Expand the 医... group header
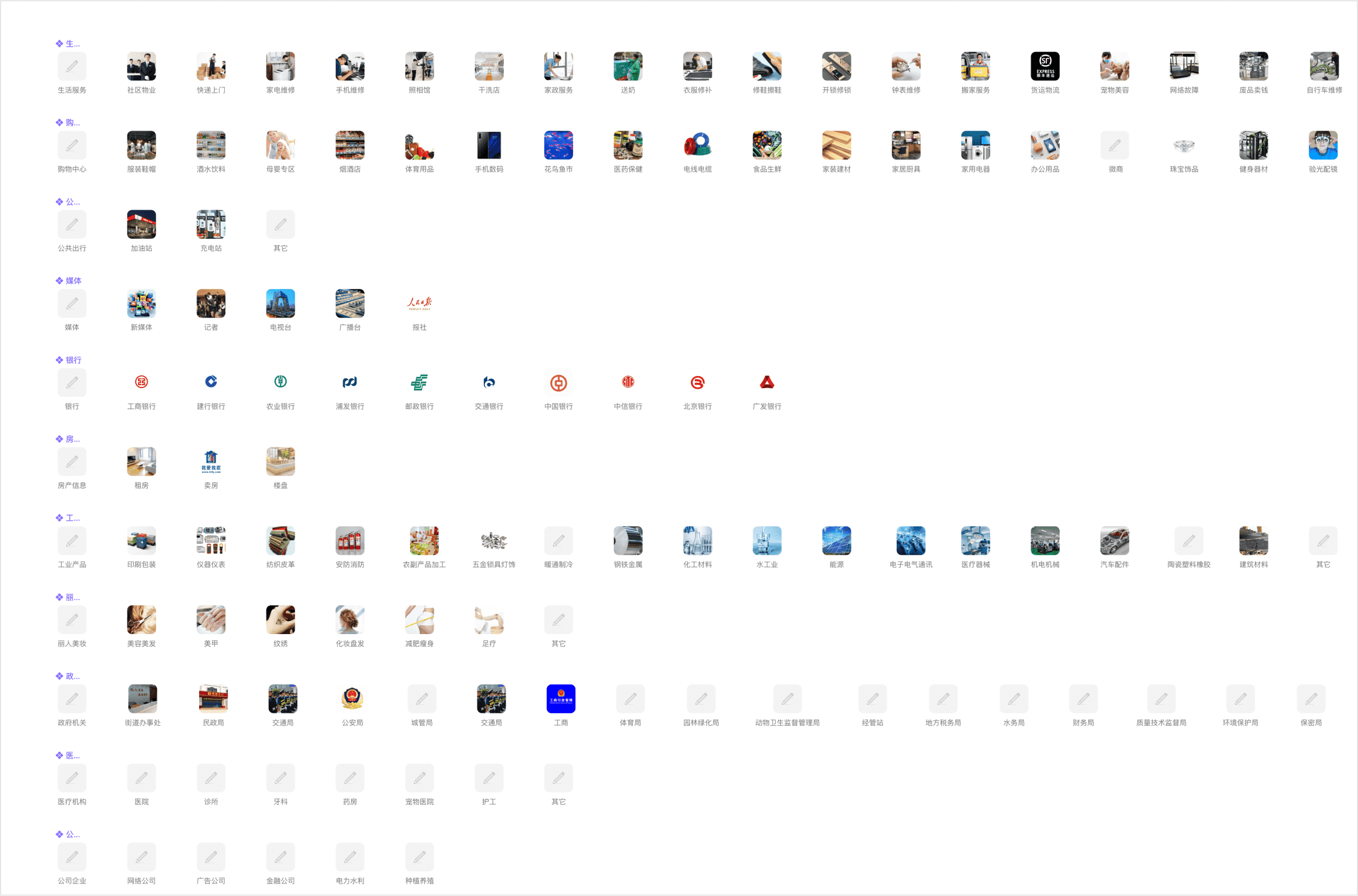Image resolution: width=1358 pixels, height=896 pixels. (67, 755)
